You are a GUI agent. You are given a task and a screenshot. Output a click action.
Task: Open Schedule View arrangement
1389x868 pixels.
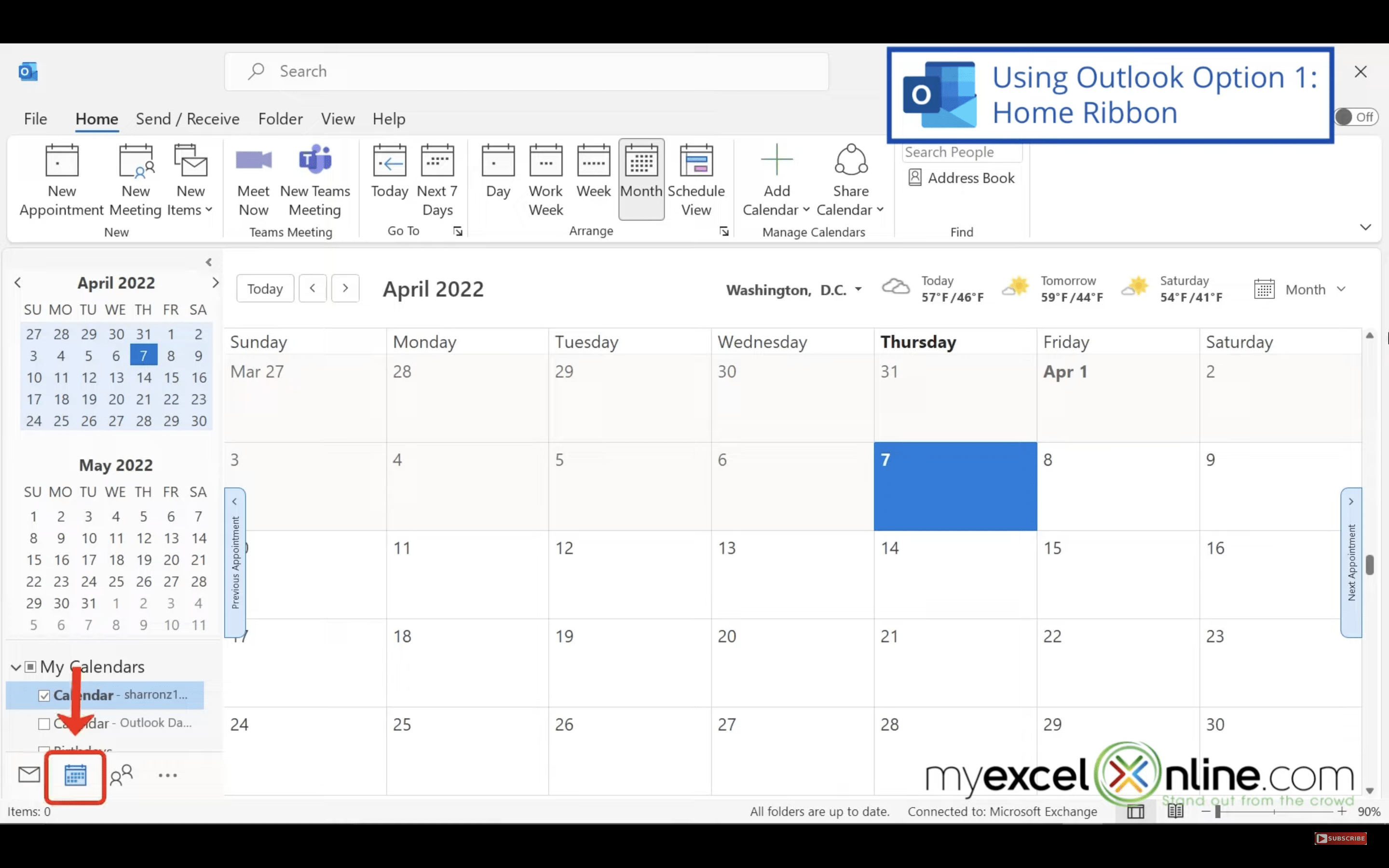pyautogui.click(x=695, y=179)
